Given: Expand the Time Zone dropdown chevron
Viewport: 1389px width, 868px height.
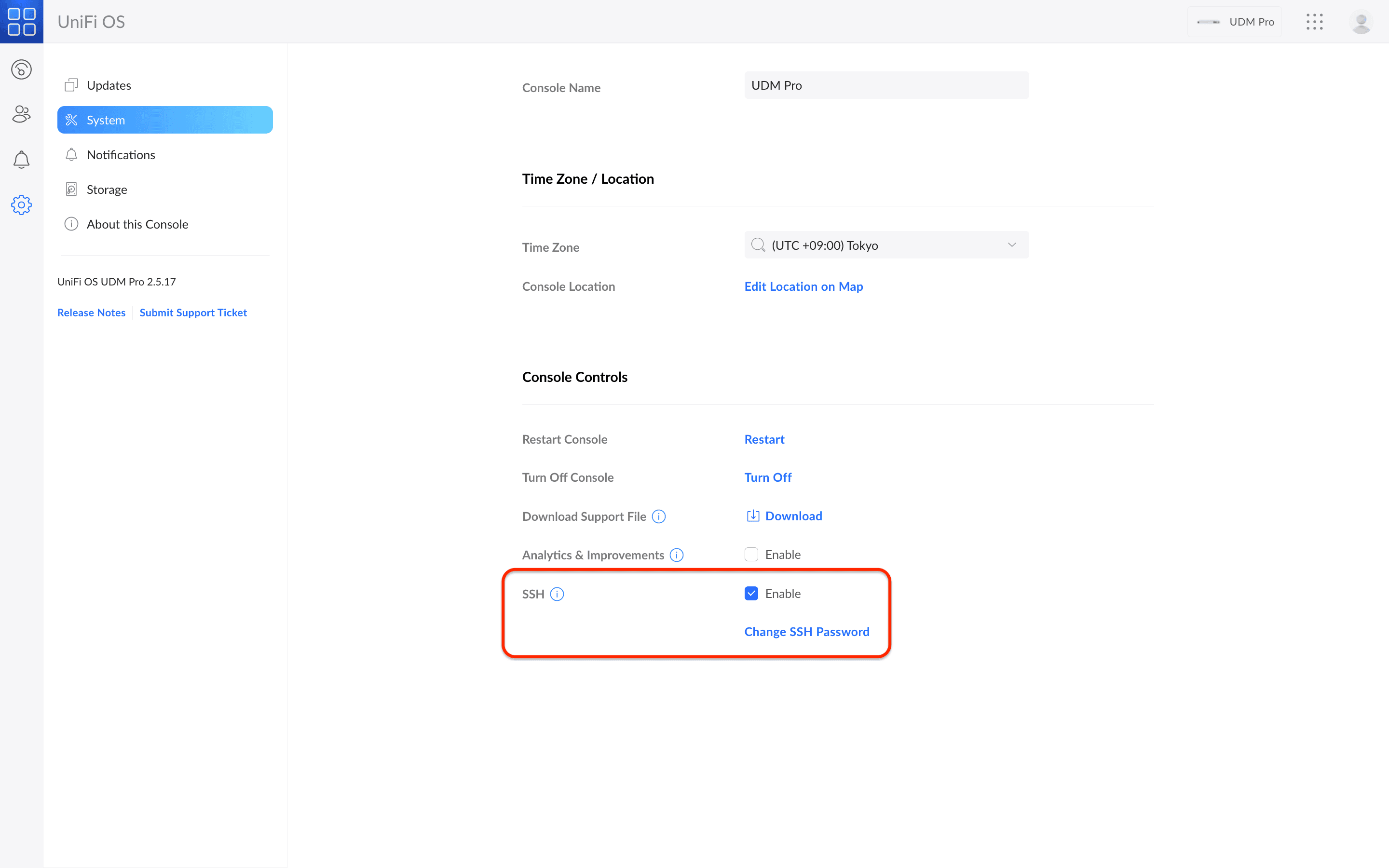Looking at the screenshot, I should [x=1012, y=245].
